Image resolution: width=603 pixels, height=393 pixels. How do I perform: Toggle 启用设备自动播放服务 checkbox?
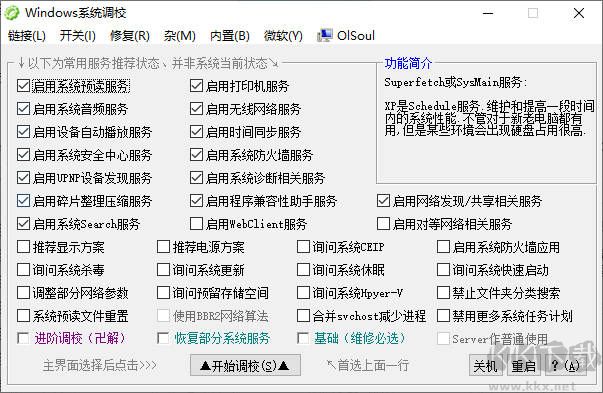(x=23, y=132)
